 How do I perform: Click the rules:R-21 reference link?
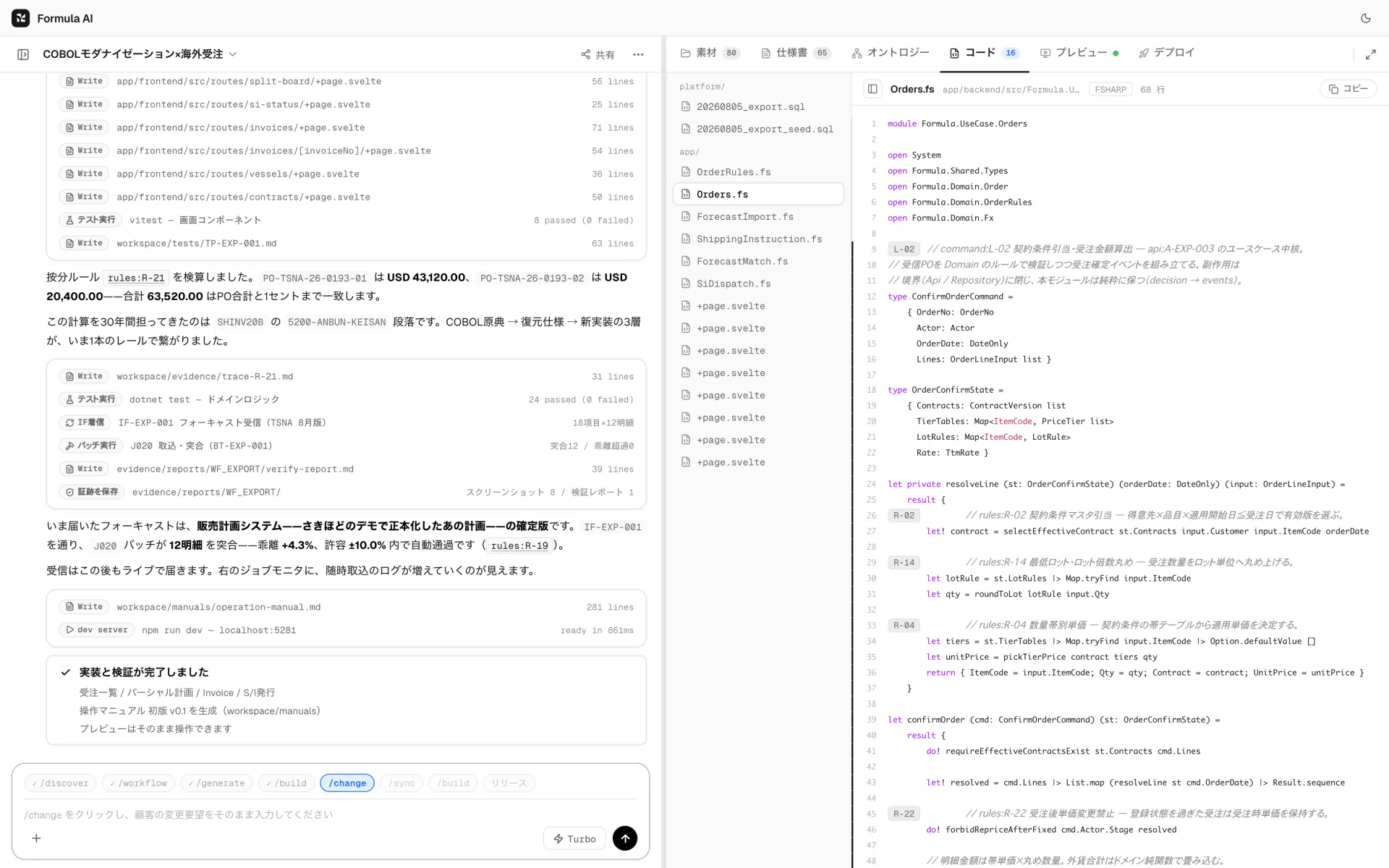(137, 278)
